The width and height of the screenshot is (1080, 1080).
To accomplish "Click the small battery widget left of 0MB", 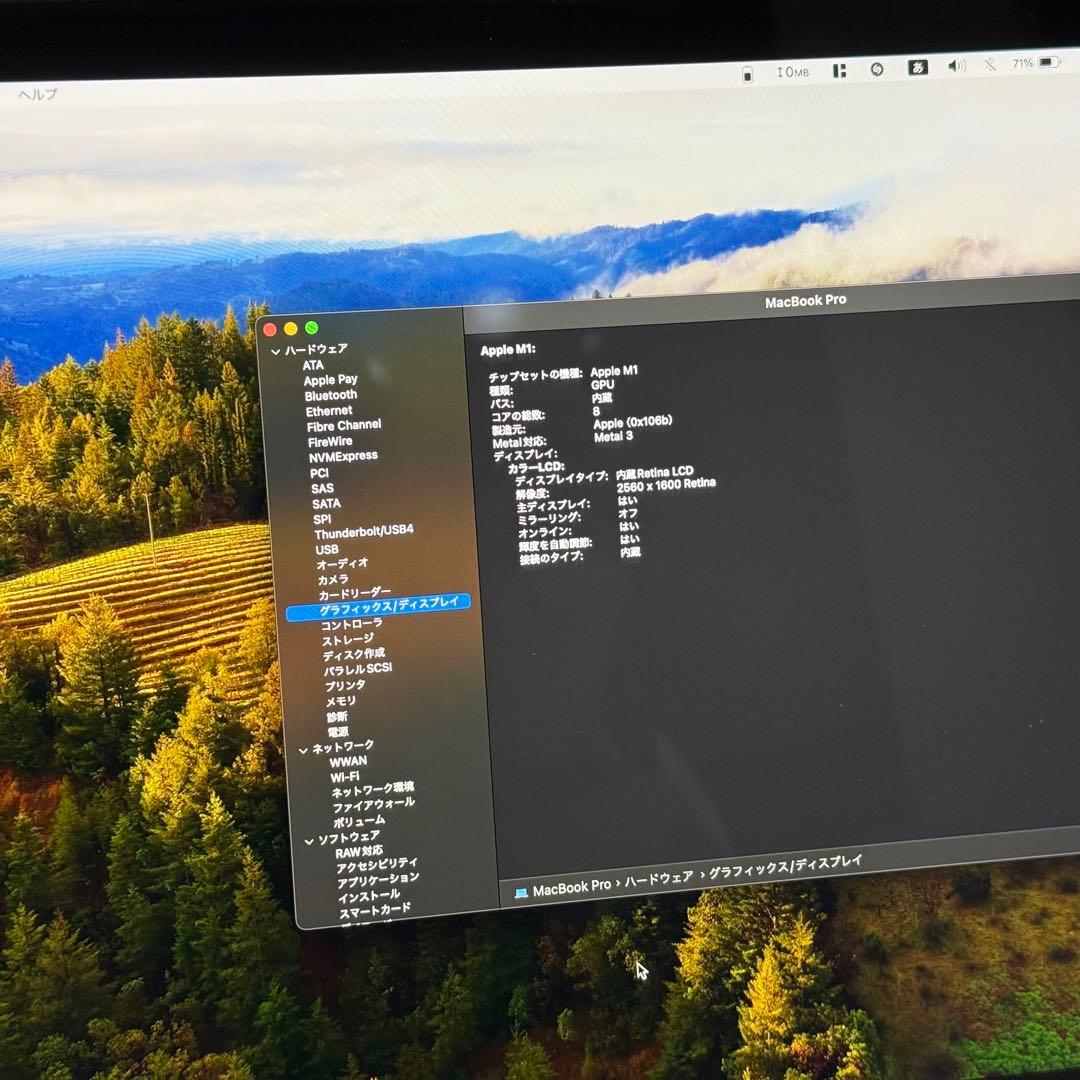I will pyautogui.click(x=747, y=74).
